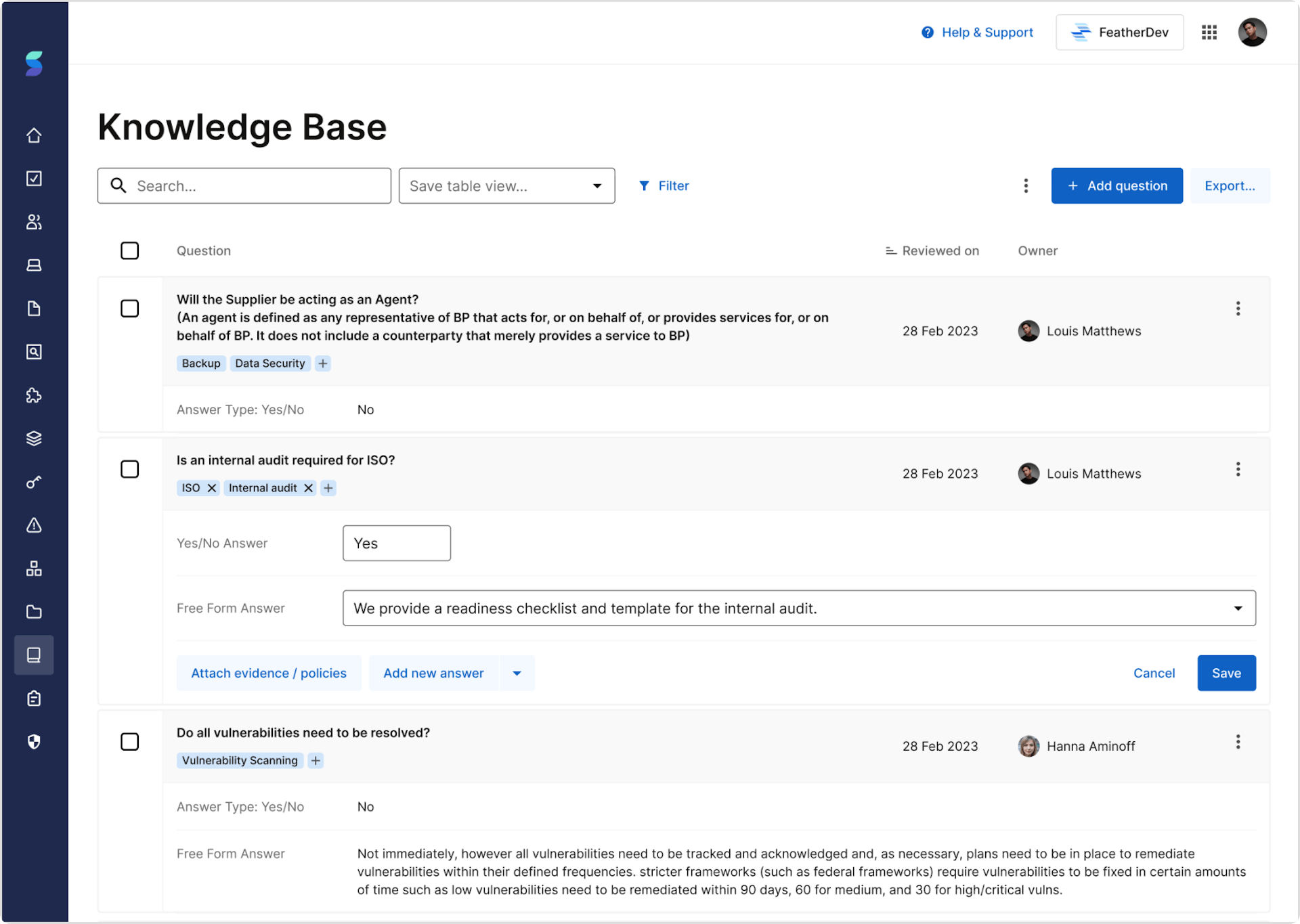
Task: Click the Add question button
Action: (1117, 186)
